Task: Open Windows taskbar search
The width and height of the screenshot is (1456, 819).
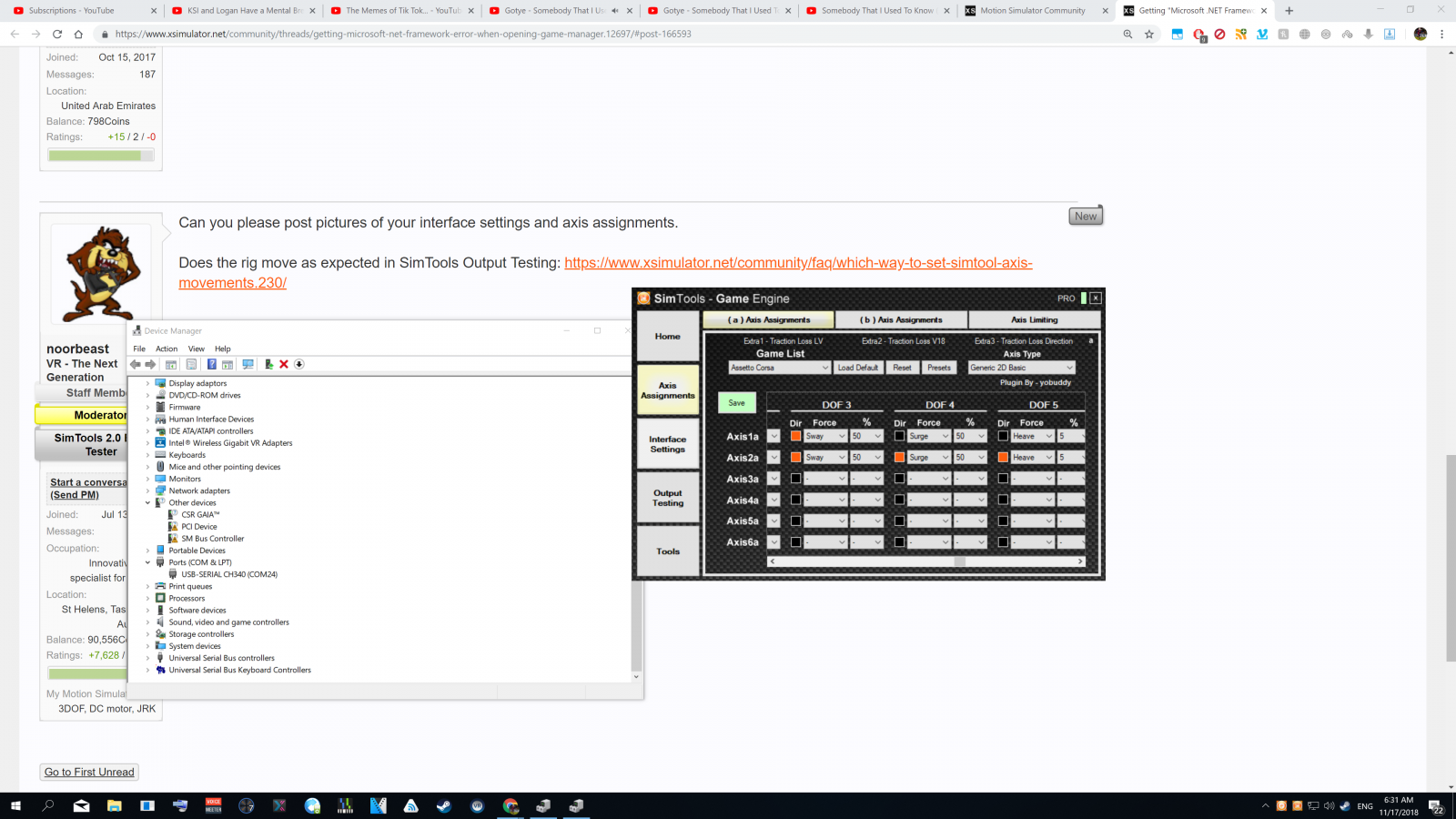Action: point(48,805)
